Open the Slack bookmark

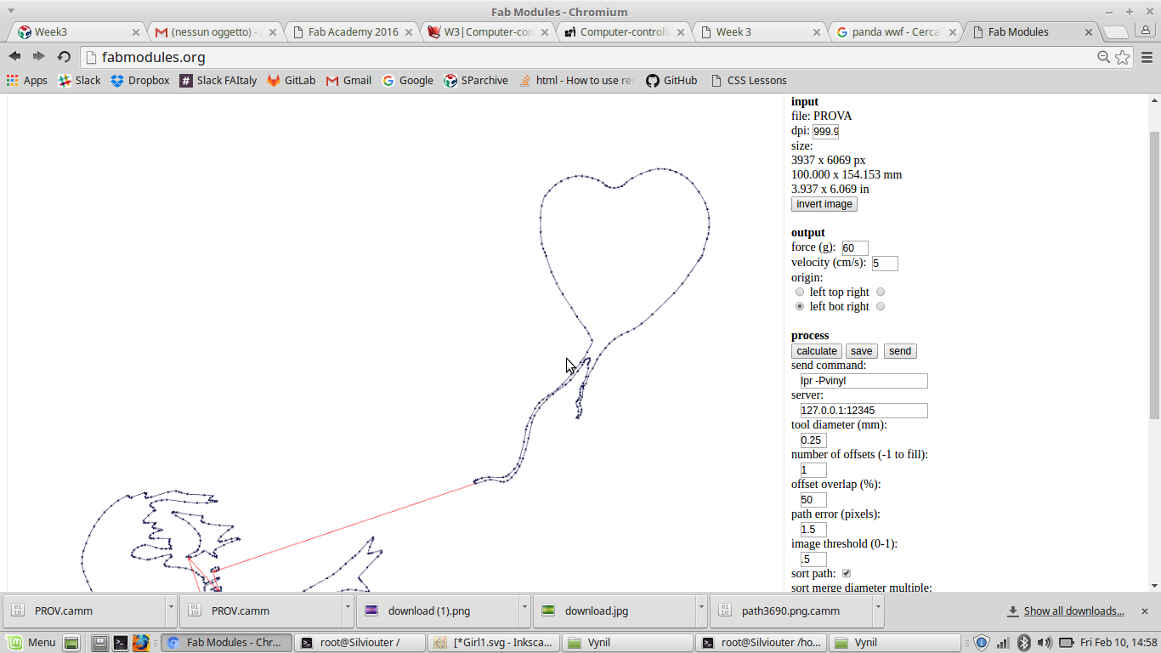point(79,80)
